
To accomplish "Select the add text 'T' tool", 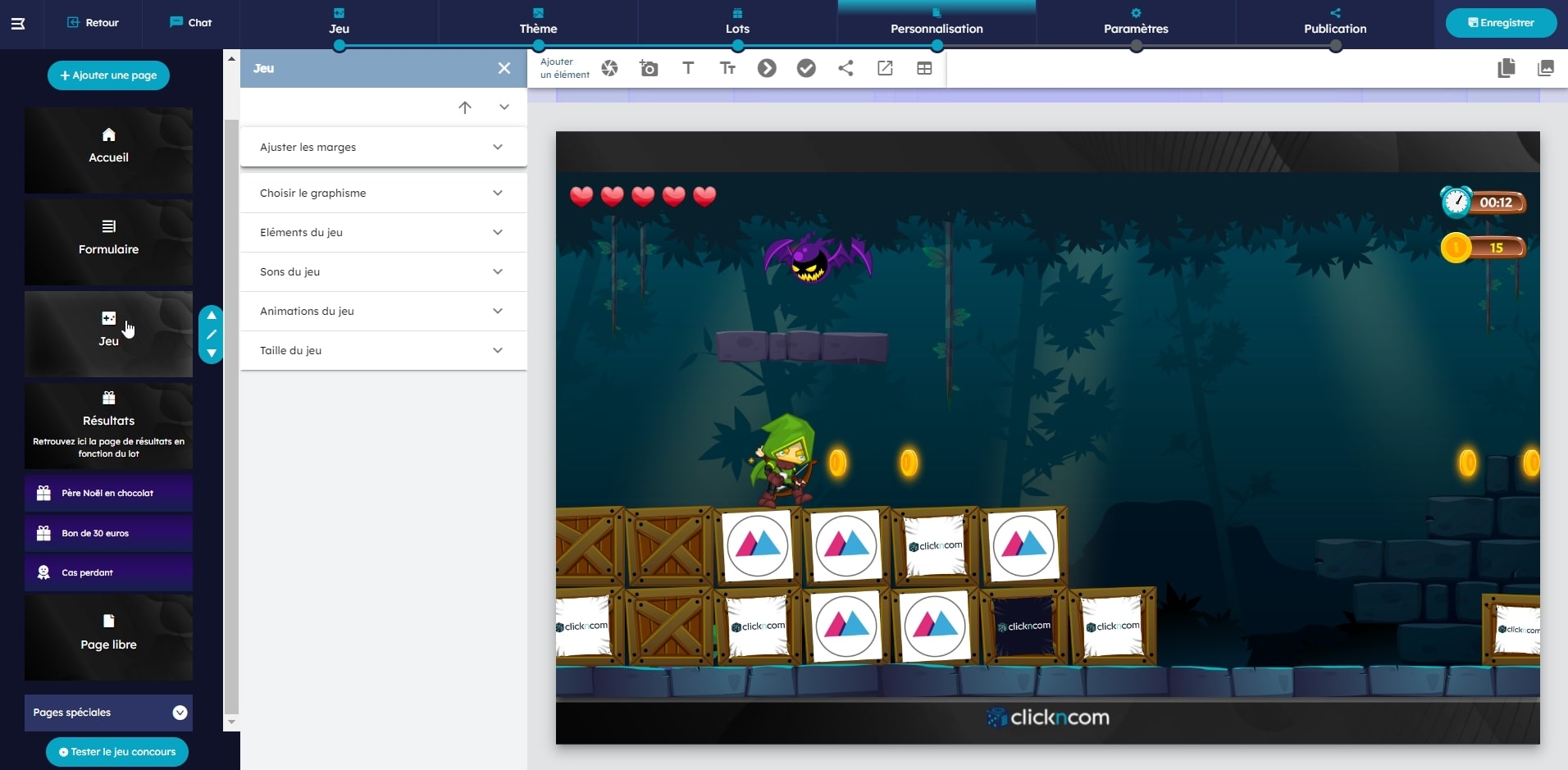I will (x=688, y=69).
